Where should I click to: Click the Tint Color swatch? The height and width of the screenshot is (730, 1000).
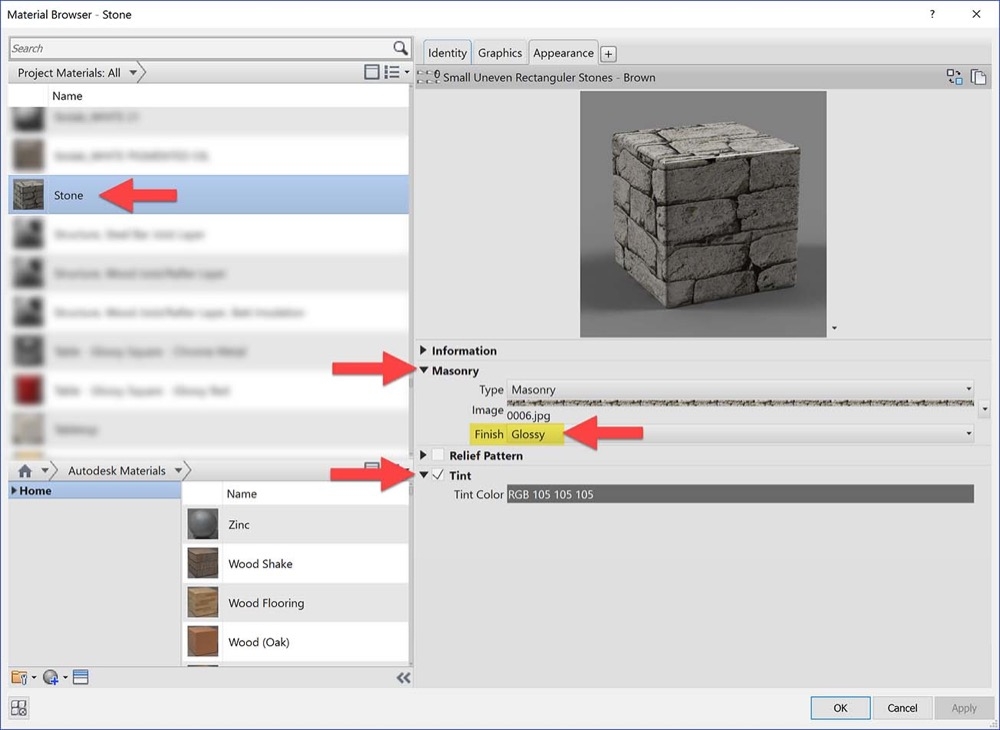(738, 494)
